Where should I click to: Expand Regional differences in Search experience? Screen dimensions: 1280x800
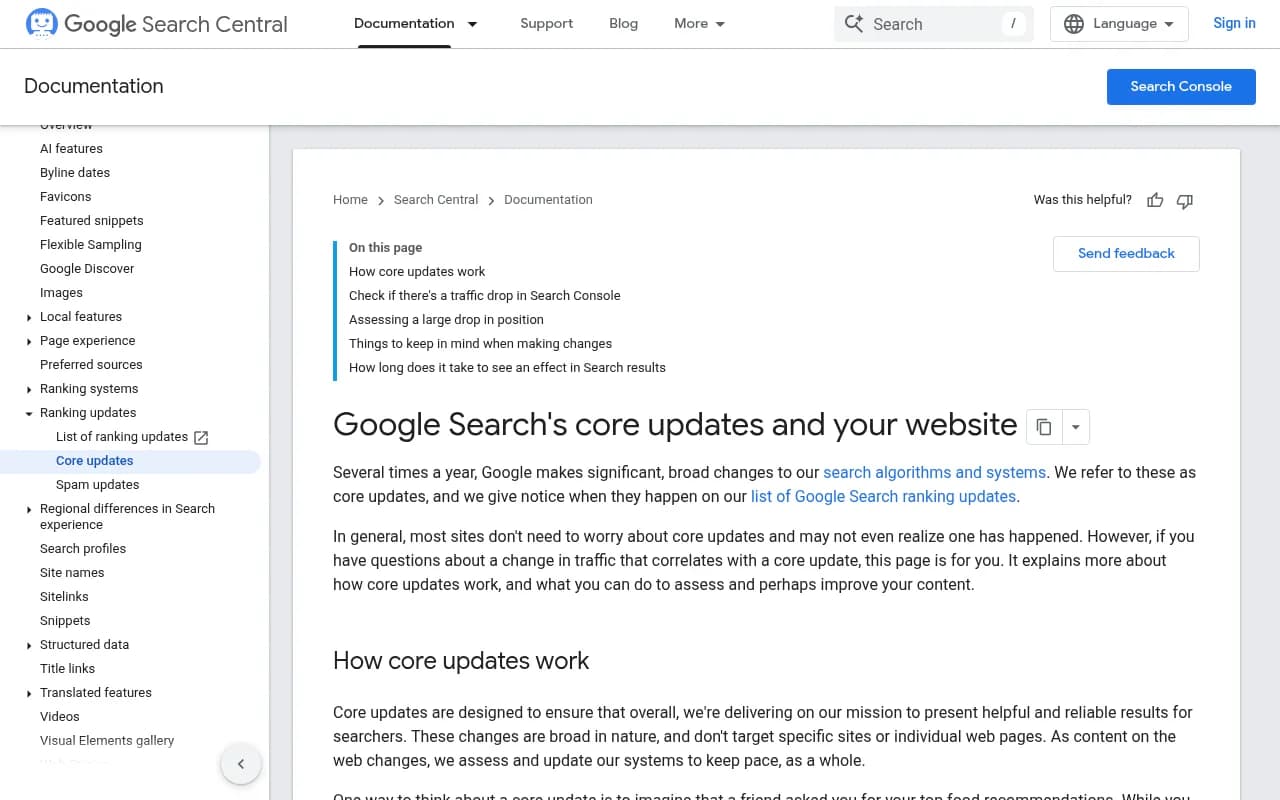(29, 510)
